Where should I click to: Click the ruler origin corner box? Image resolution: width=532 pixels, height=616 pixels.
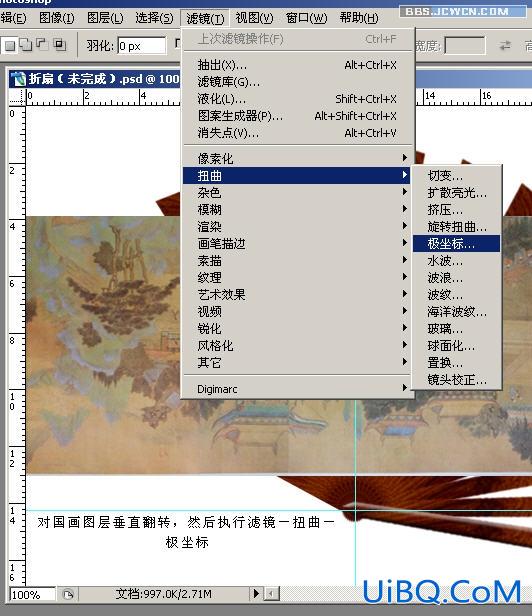[17, 97]
